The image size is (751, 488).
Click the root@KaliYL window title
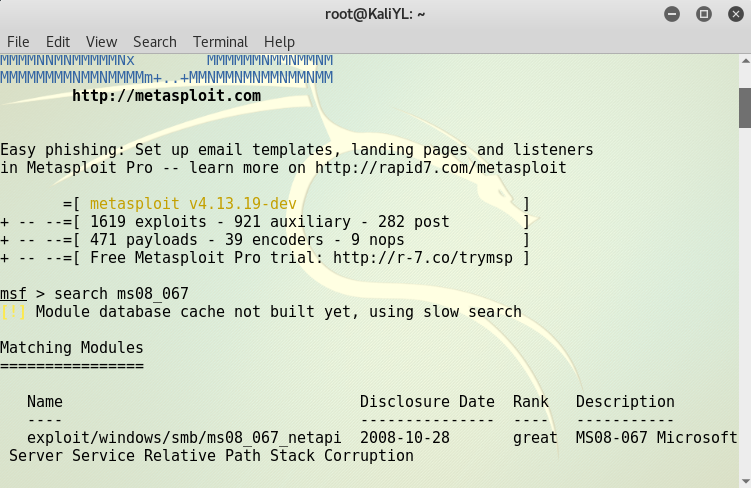(x=375, y=14)
